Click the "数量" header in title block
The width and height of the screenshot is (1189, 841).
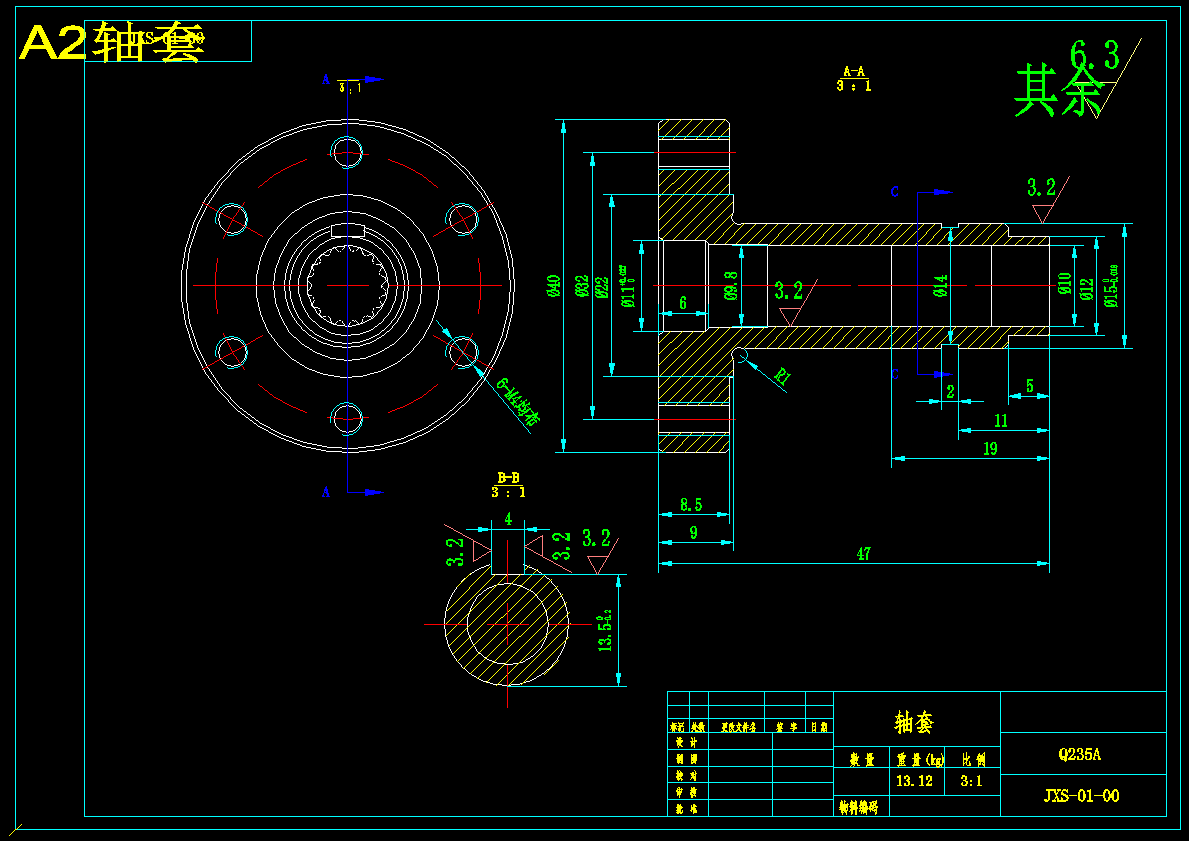point(861,760)
